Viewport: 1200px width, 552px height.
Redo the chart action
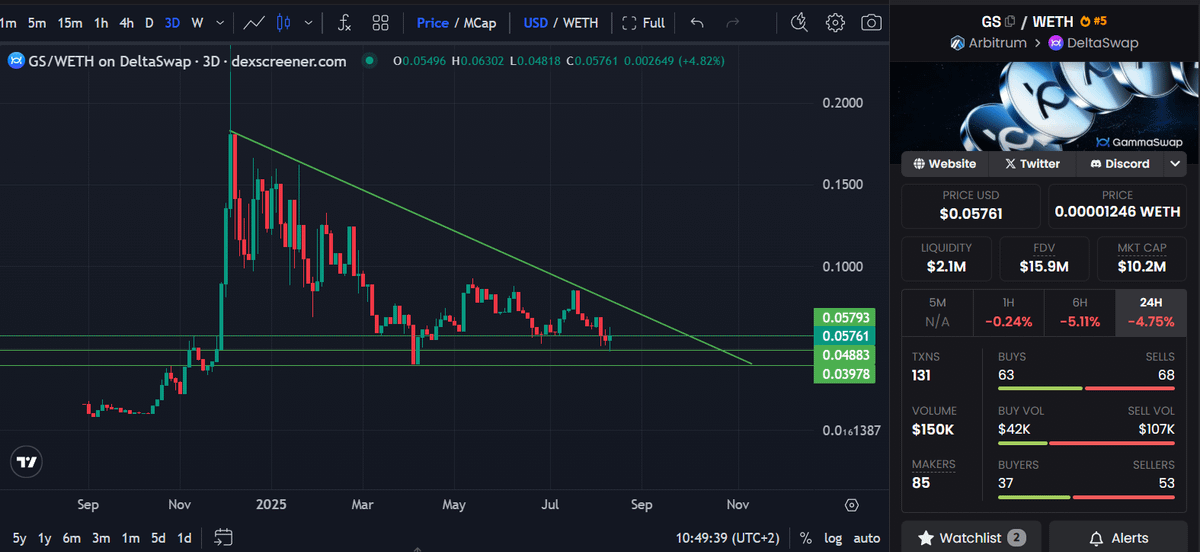[x=732, y=22]
